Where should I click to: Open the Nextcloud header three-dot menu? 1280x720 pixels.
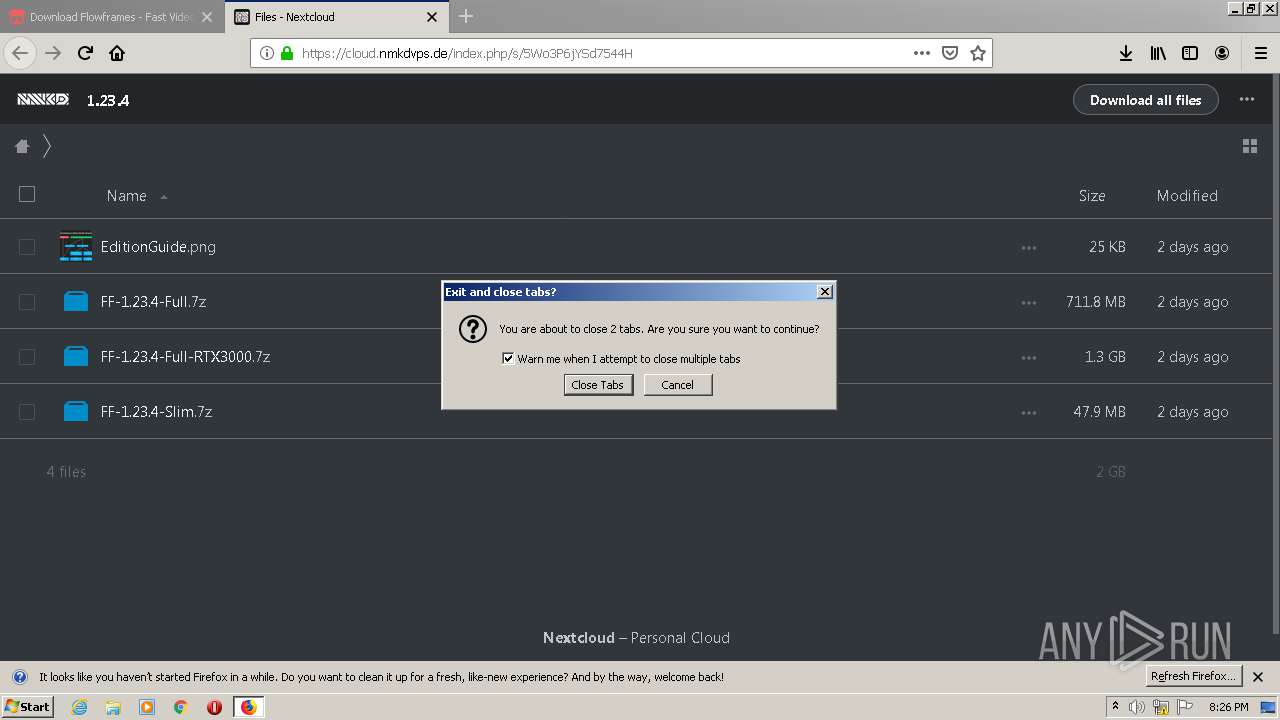(x=1247, y=99)
